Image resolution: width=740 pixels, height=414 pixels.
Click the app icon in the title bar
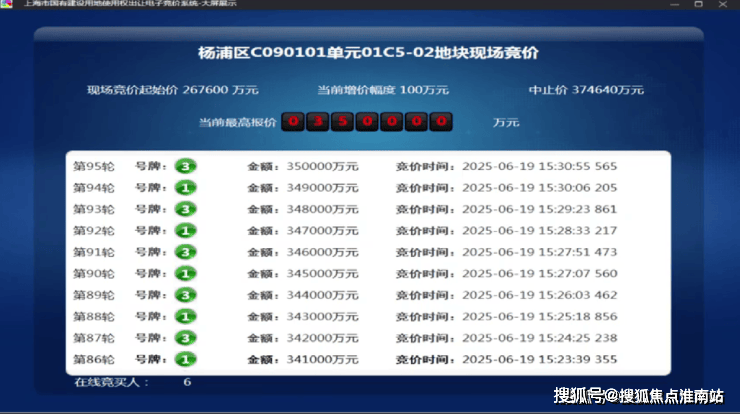(x=9, y=4)
